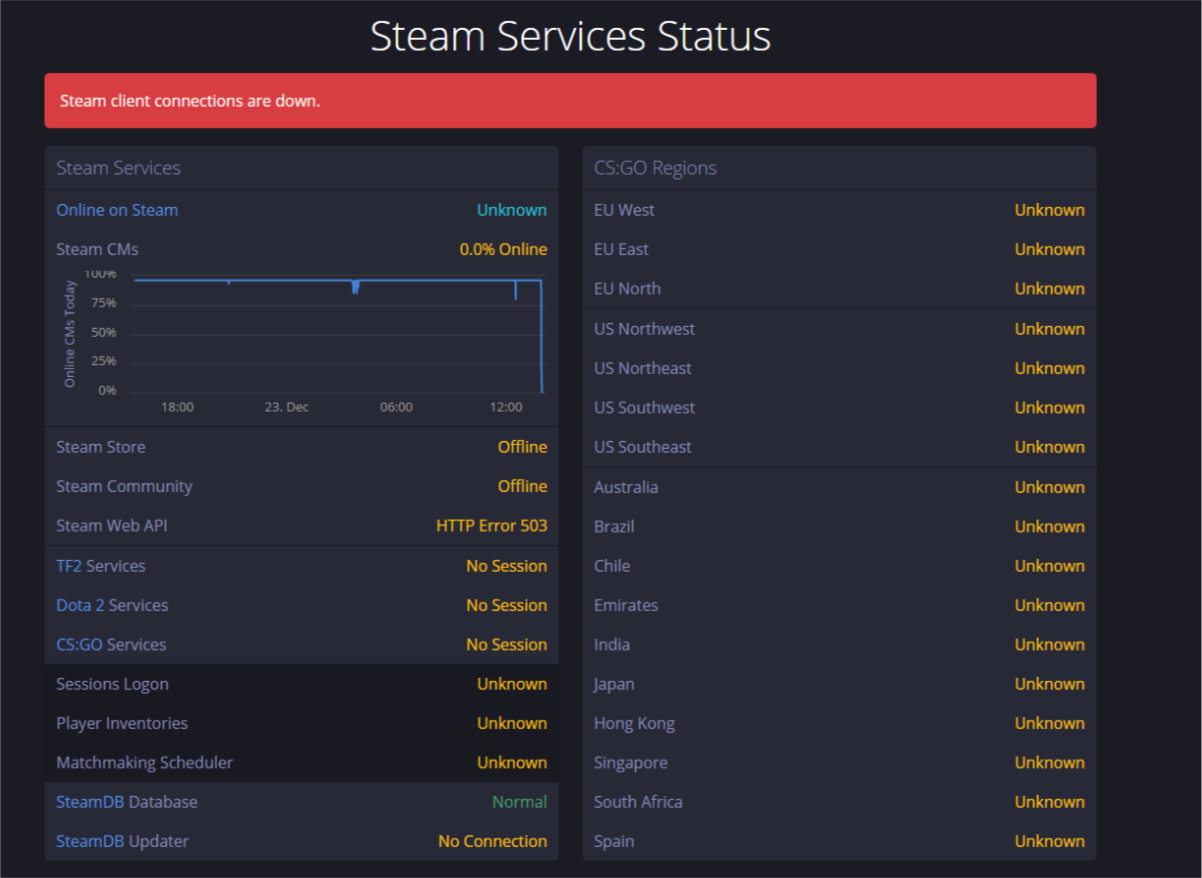Click the Steam Services Status page title
This screenshot has width=1202, height=878.
pyautogui.click(x=570, y=36)
